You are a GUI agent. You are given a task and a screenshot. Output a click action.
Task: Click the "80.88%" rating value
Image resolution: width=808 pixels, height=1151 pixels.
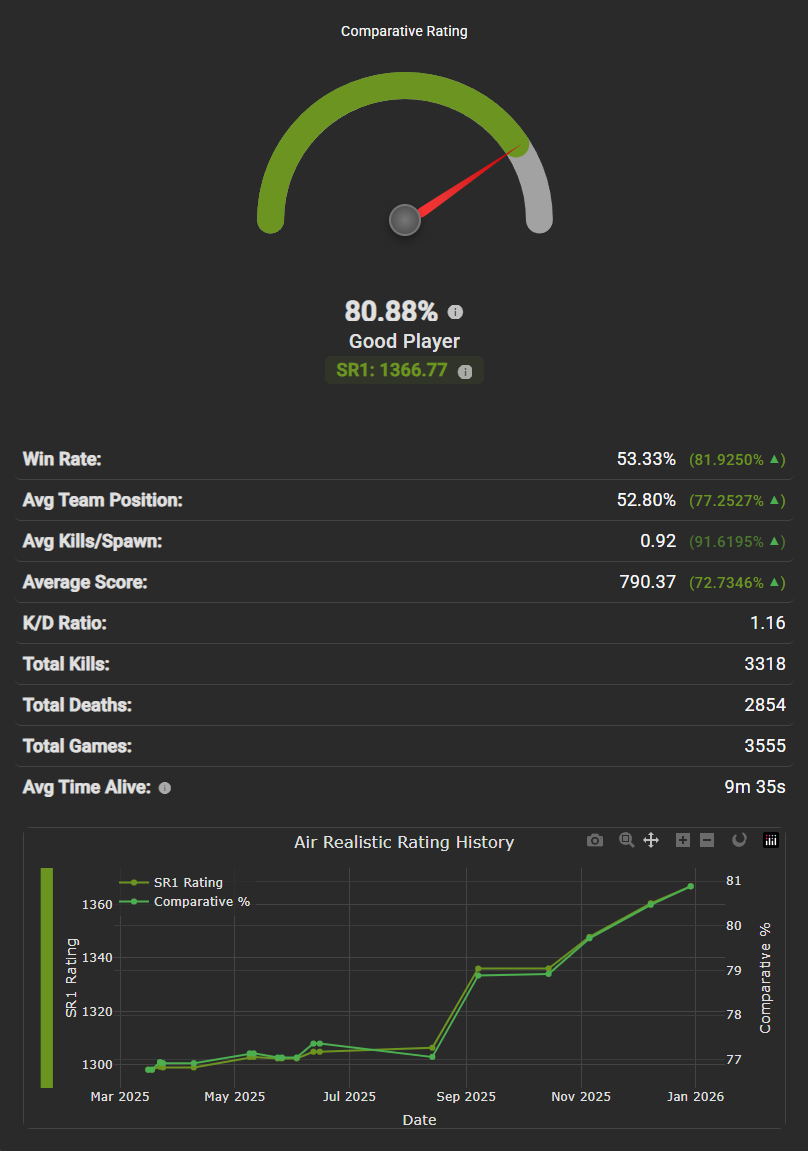click(x=391, y=311)
